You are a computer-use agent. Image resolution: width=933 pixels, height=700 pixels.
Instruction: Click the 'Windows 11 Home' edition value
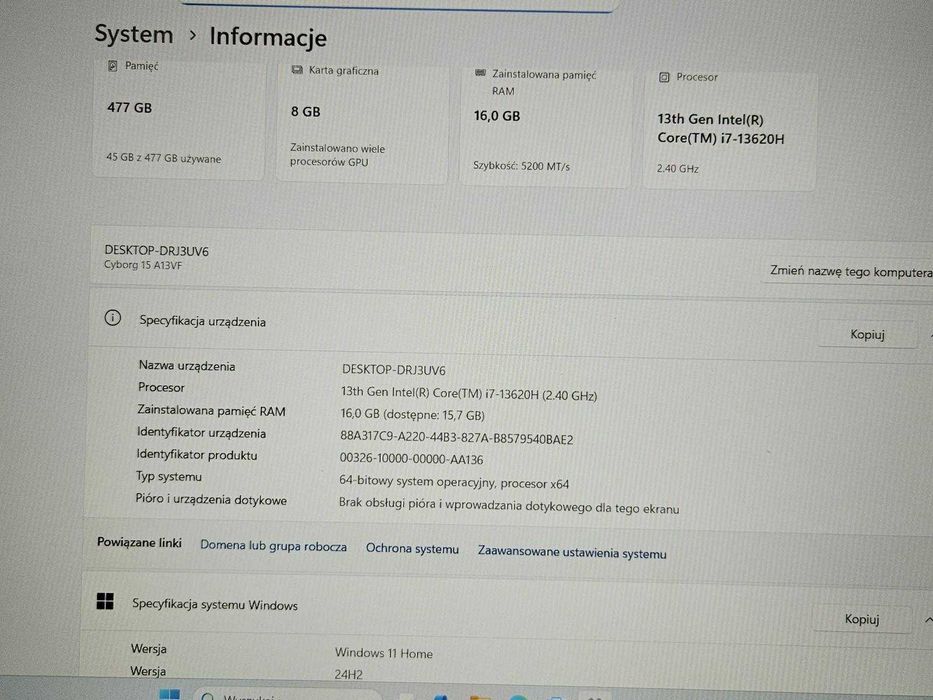tap(384, 653)
